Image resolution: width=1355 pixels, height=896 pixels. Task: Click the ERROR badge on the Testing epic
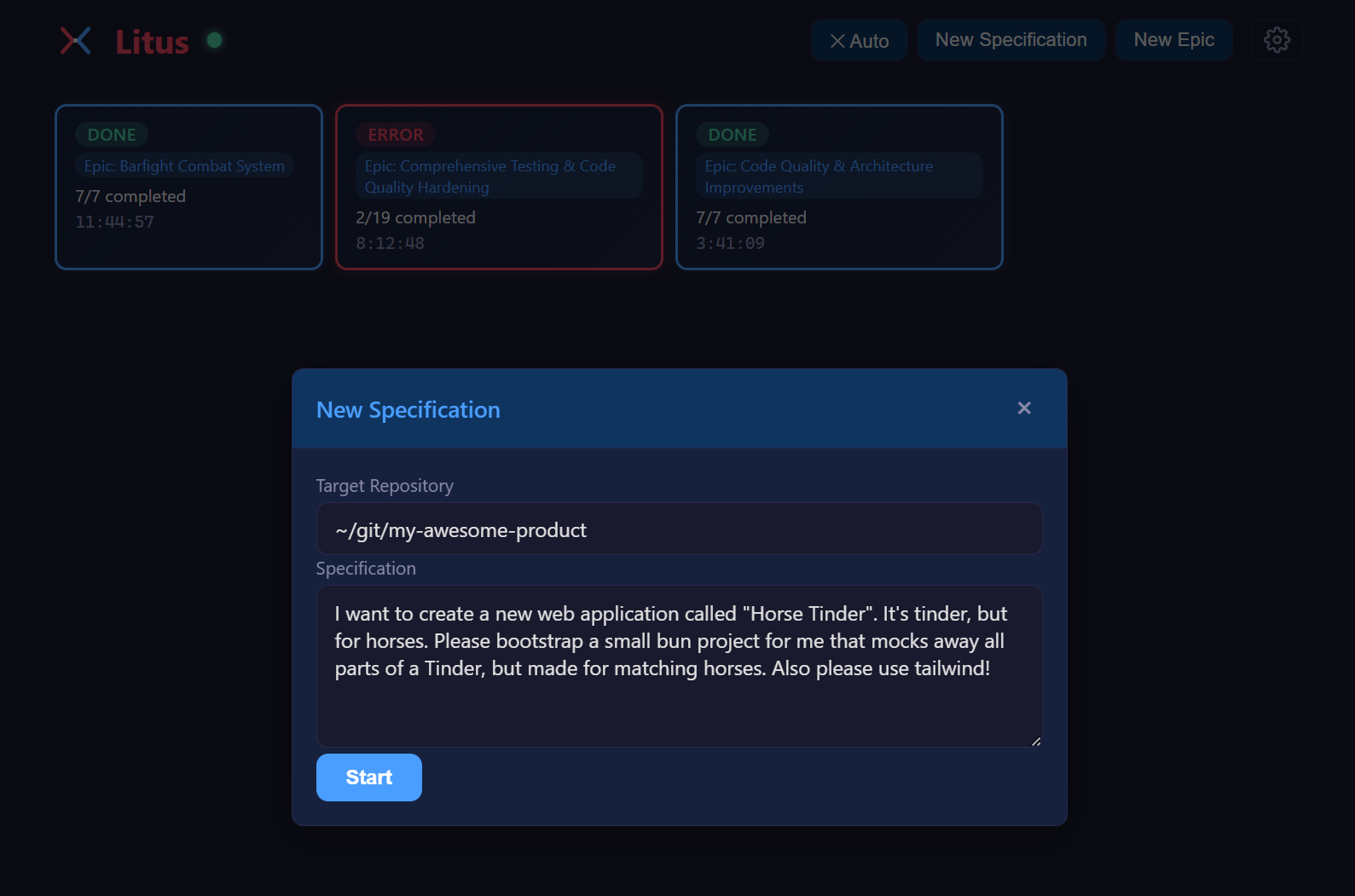coord(395,134)
